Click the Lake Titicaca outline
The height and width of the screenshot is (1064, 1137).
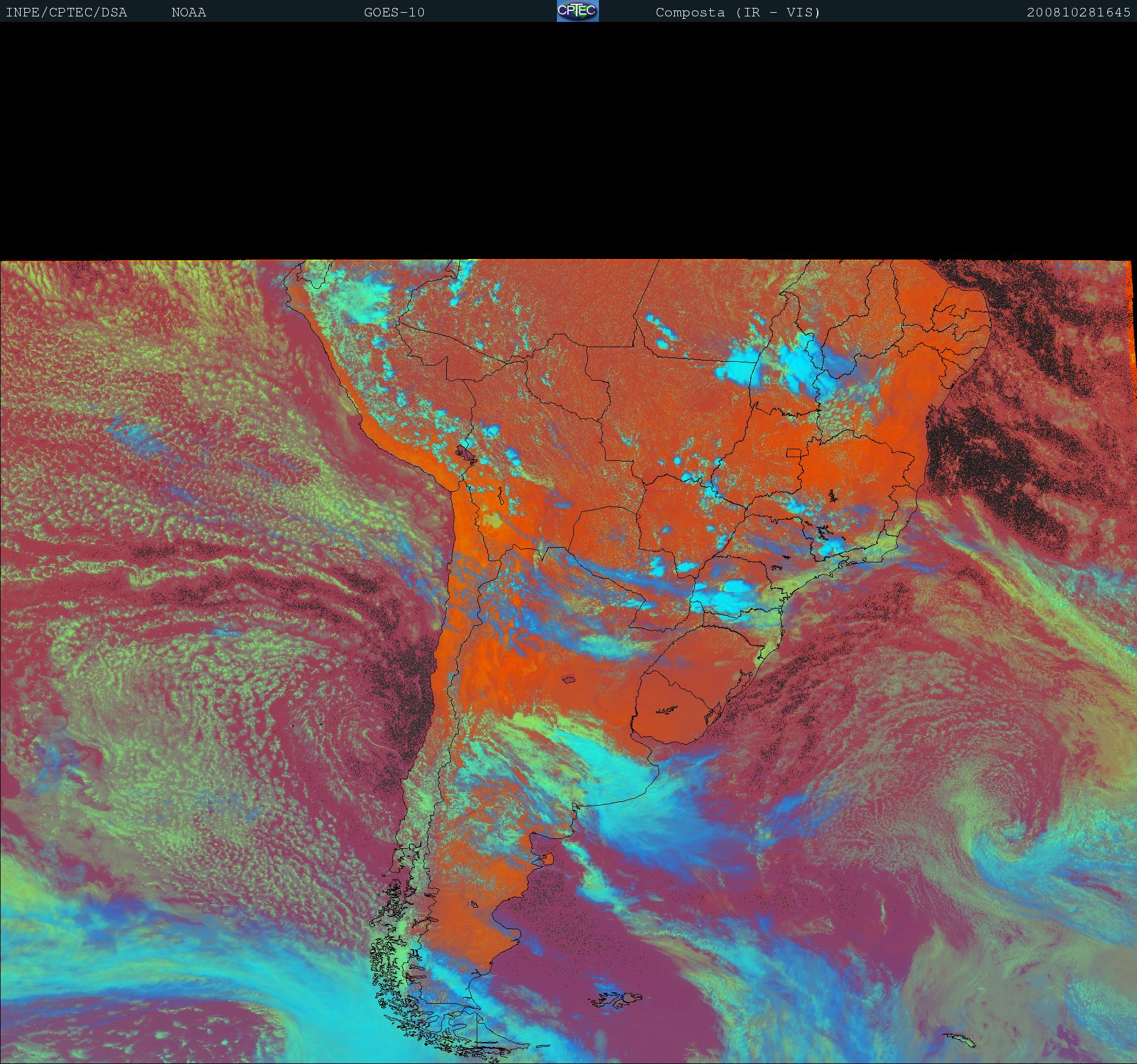[465, 453]
